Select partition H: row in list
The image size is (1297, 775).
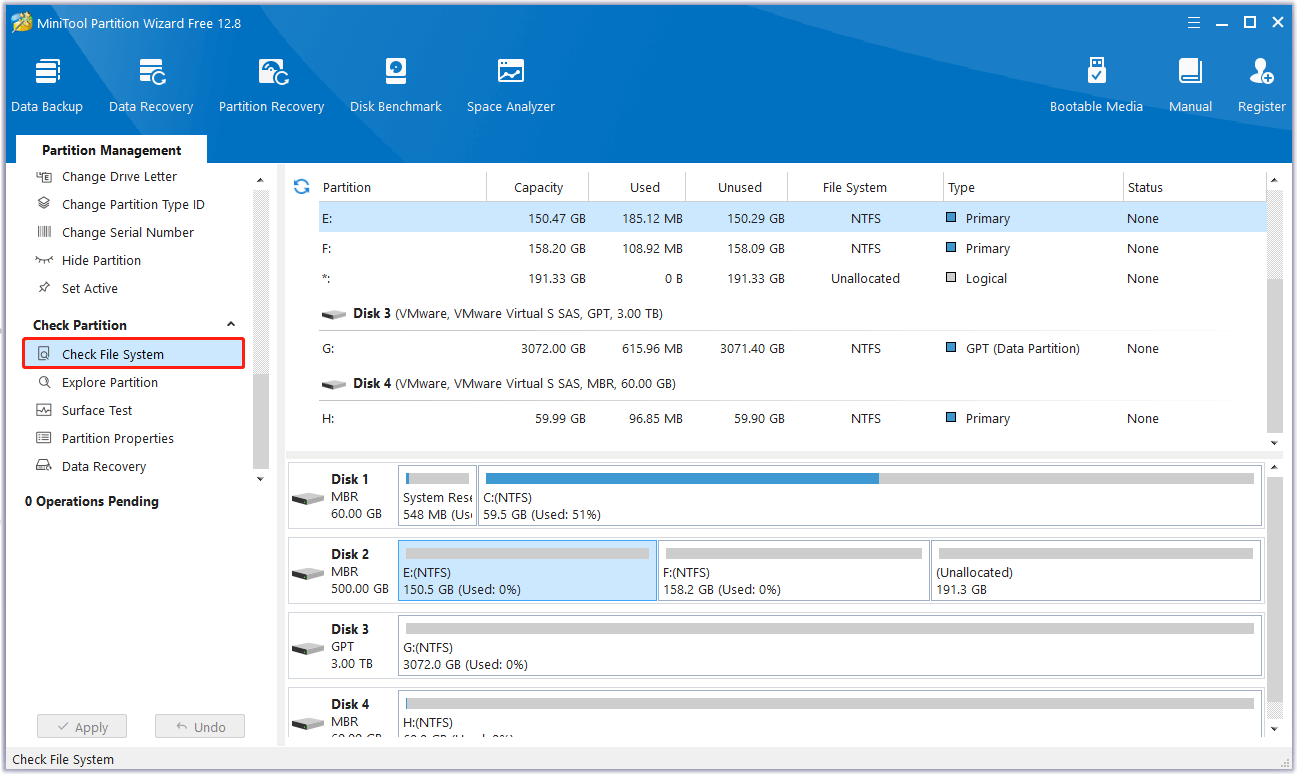tap(792, 419)
